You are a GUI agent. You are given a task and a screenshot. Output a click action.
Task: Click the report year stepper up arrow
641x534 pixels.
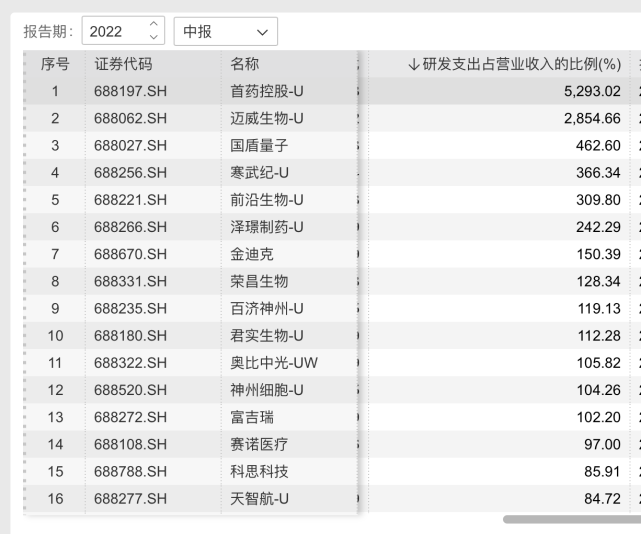153,26
